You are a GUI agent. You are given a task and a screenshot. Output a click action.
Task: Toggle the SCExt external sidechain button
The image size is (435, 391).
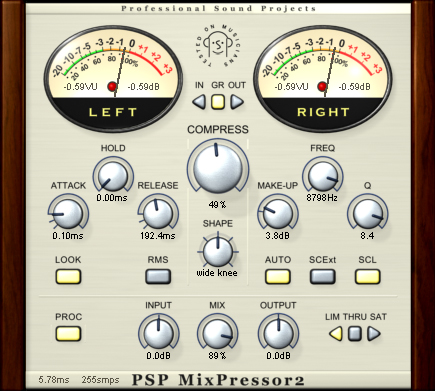pyautogui.click(x=322, y=277)
